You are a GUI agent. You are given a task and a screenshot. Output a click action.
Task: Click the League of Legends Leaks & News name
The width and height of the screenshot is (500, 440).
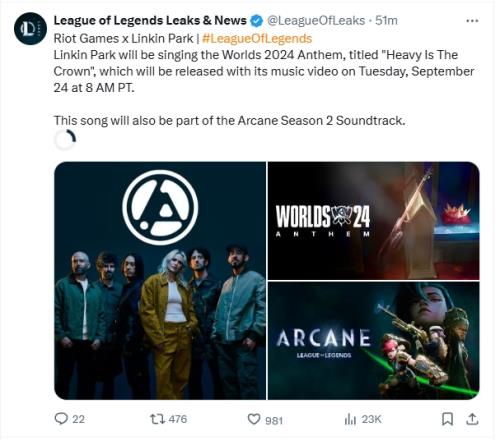click(x=150, y=20)
